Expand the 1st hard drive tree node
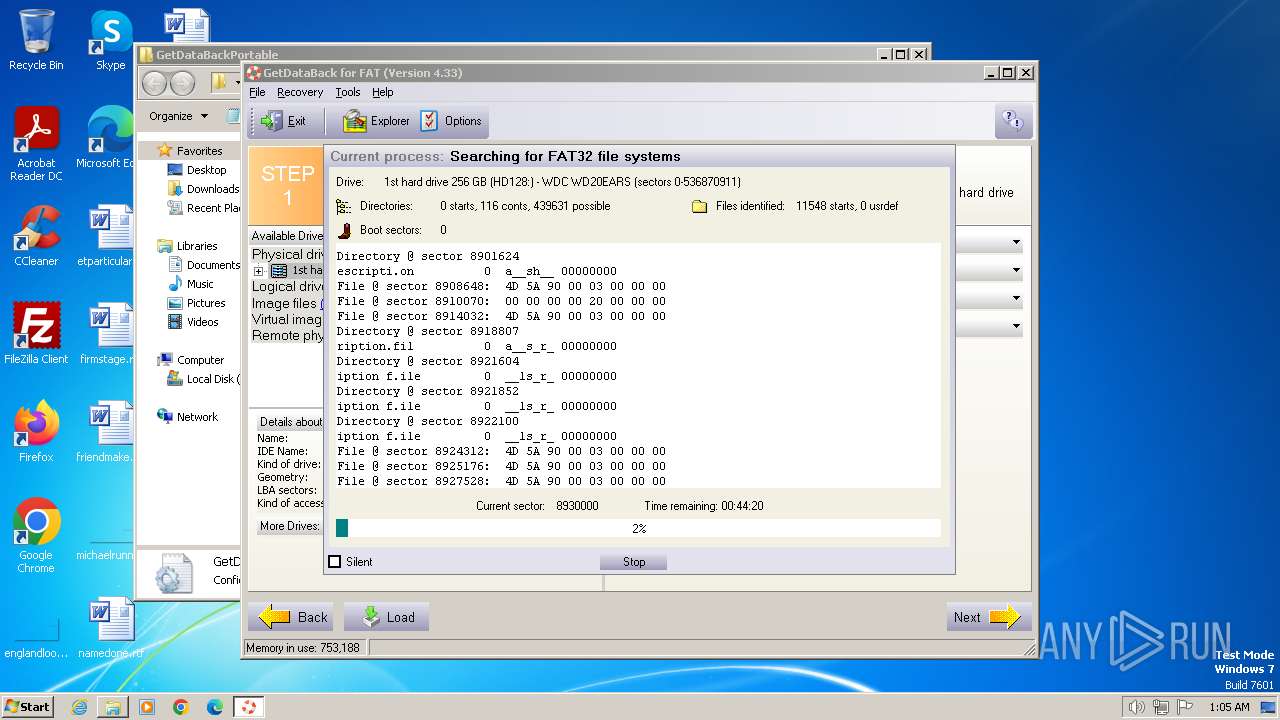This screenshot has height=720, width=1280. (x=258, y=271)
